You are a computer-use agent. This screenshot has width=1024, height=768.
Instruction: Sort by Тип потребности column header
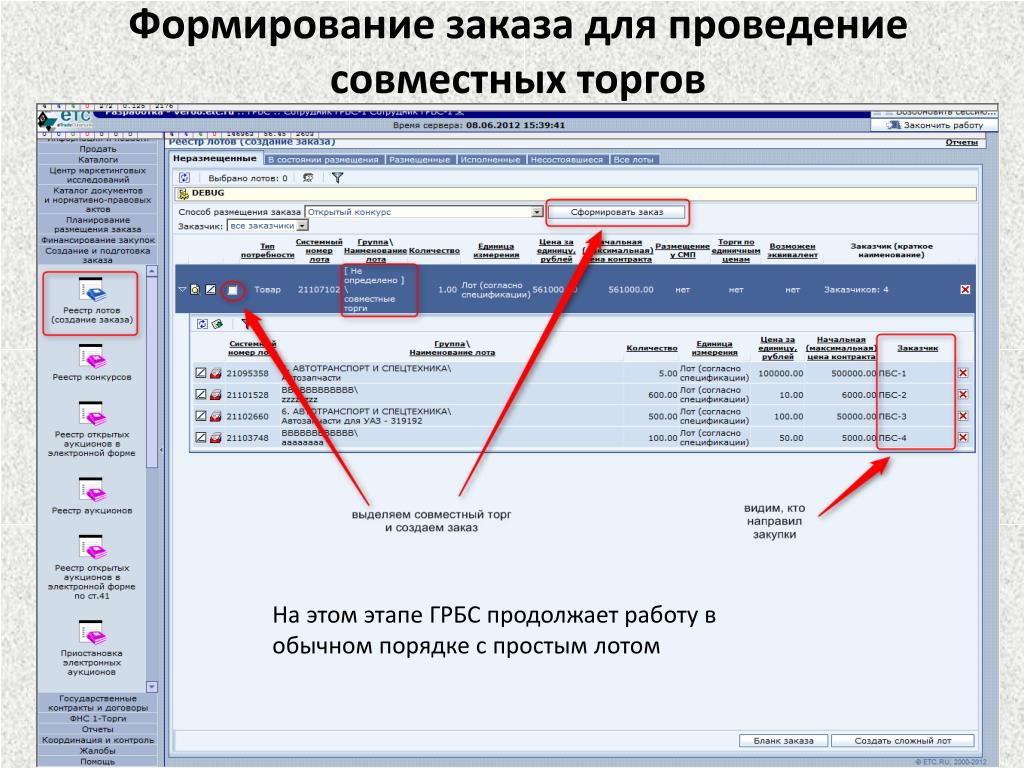coord(267,251)
